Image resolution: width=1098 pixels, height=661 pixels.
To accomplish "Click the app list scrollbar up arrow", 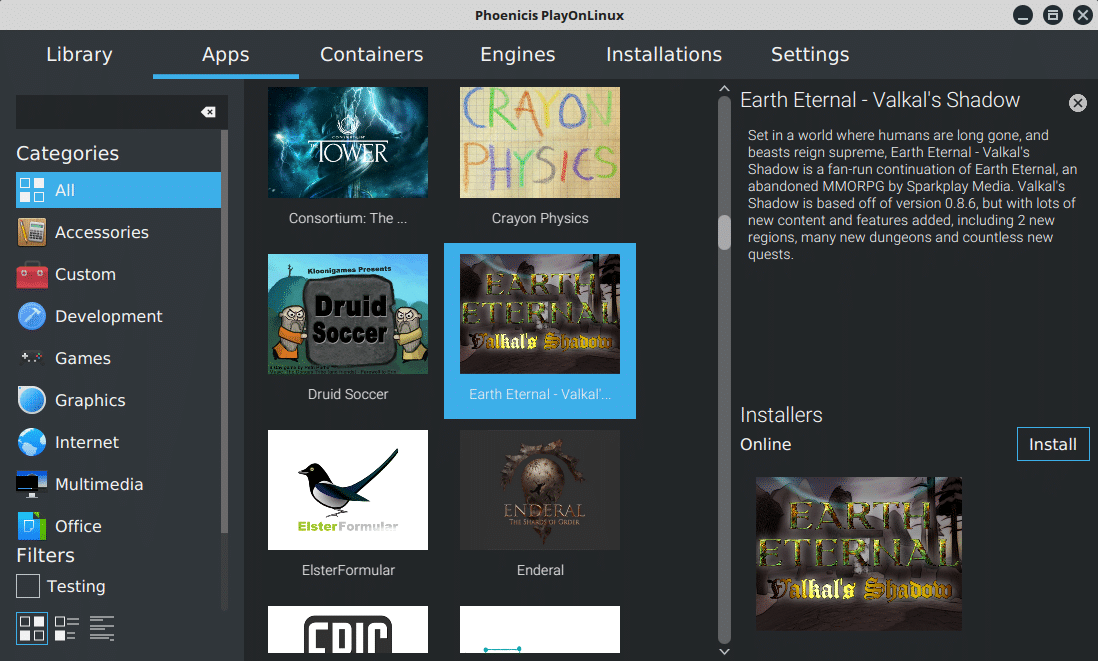I will pos(724,89).
